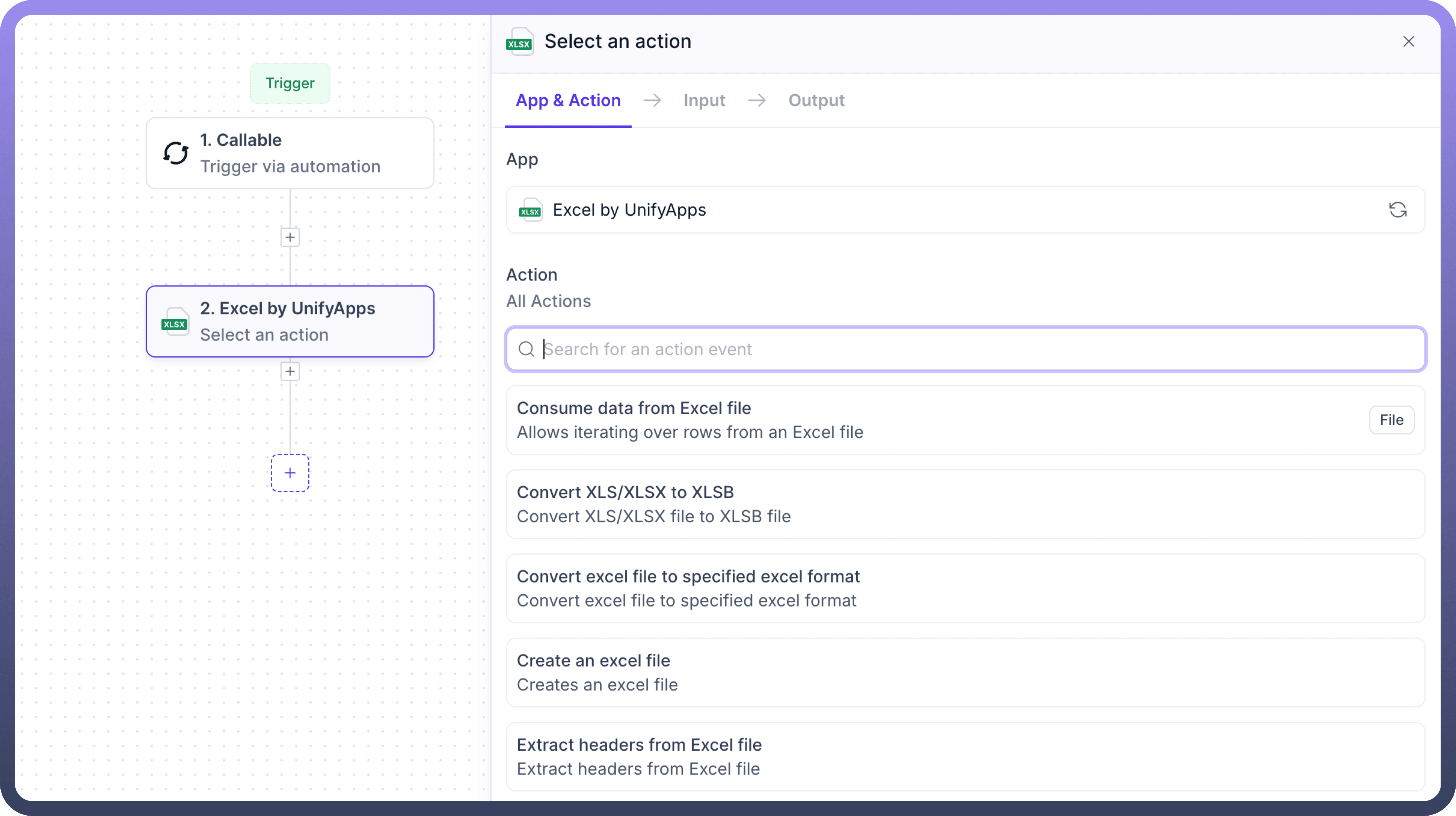The image size is (1456, 816).
Task: Add step between Callable and Excel nodes
Action: [290, 237]
